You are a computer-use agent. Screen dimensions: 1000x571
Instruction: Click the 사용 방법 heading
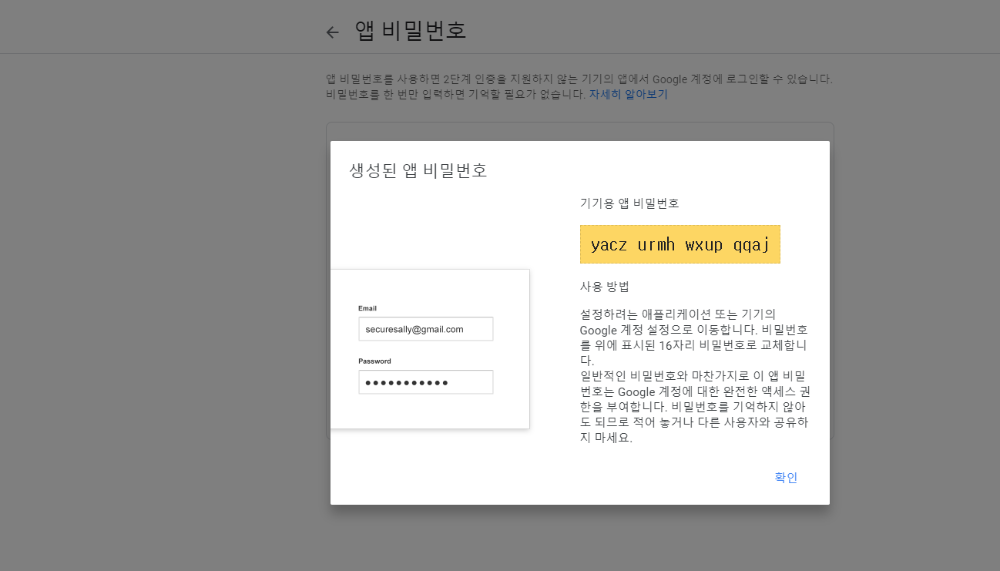(605, 286)
